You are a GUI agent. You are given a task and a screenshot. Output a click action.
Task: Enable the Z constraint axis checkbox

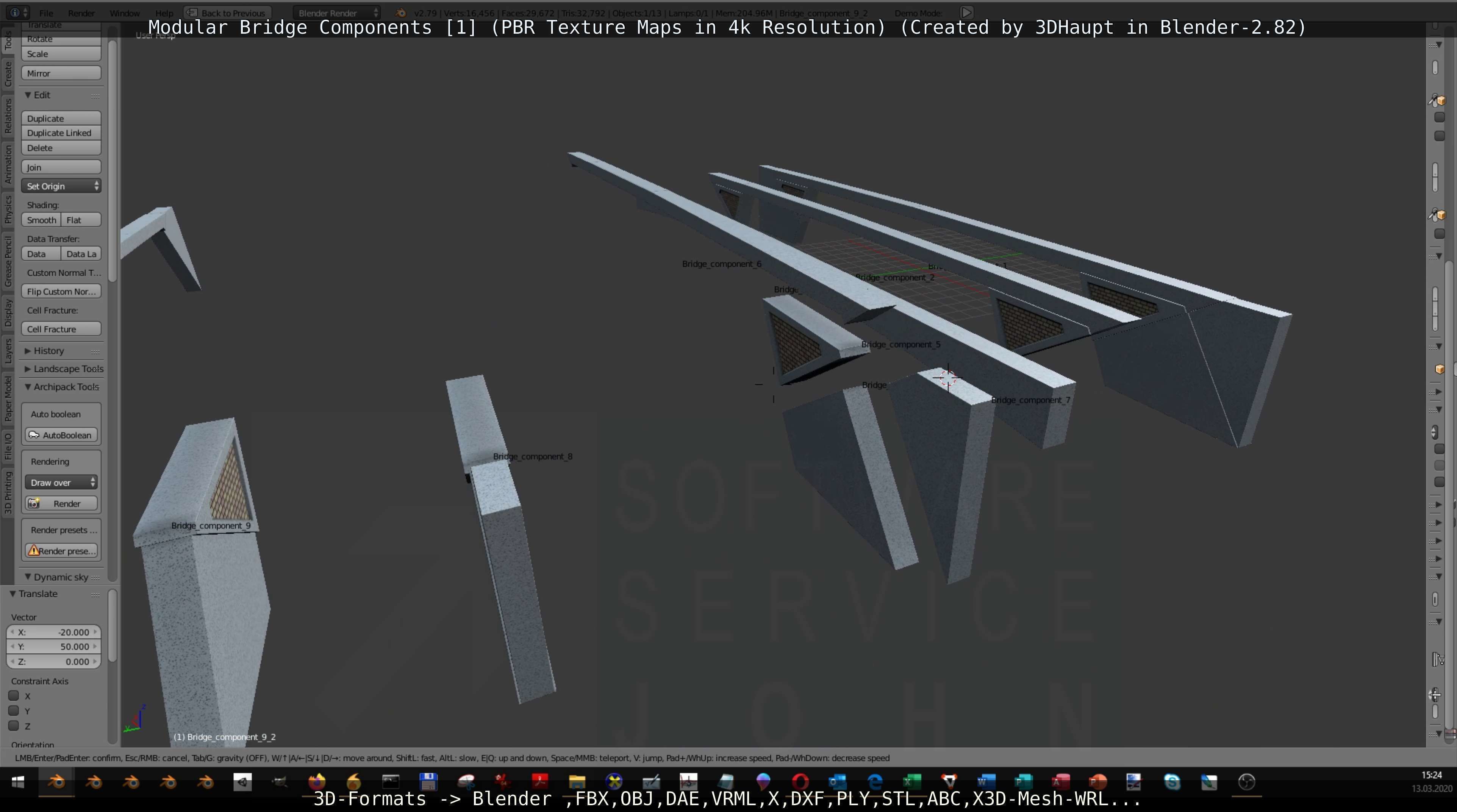point(14,726)
